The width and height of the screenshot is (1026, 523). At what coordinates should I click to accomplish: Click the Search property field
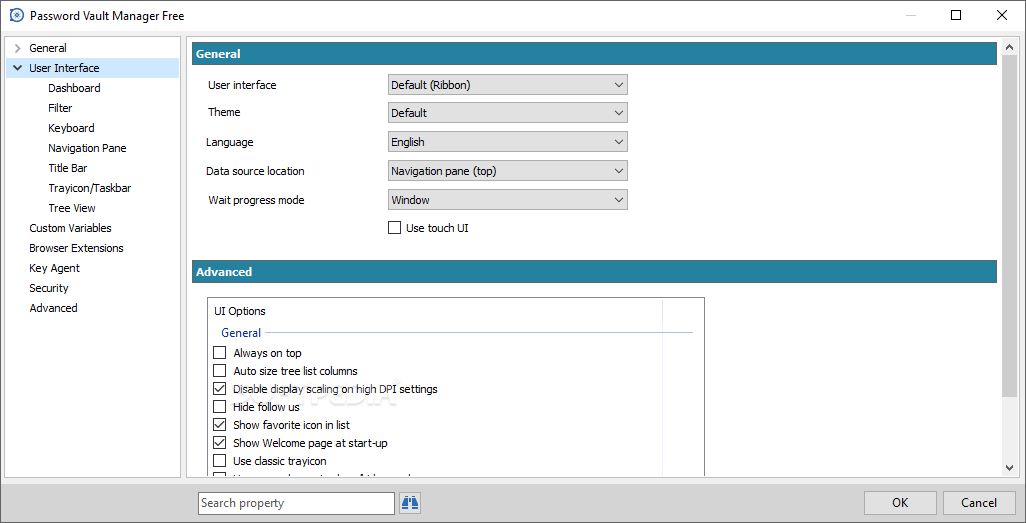coord(296,503)
